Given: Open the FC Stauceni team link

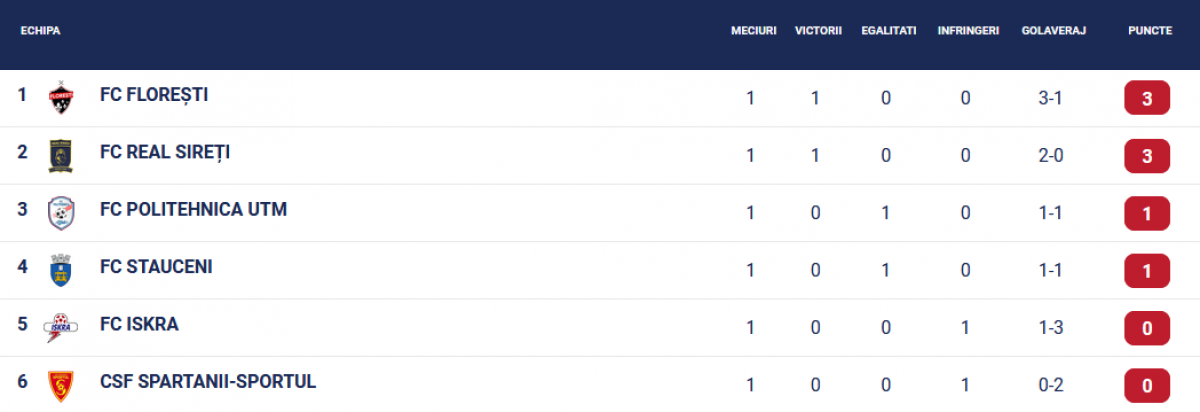Looking at the screenshot, I should tap(156, 267).
